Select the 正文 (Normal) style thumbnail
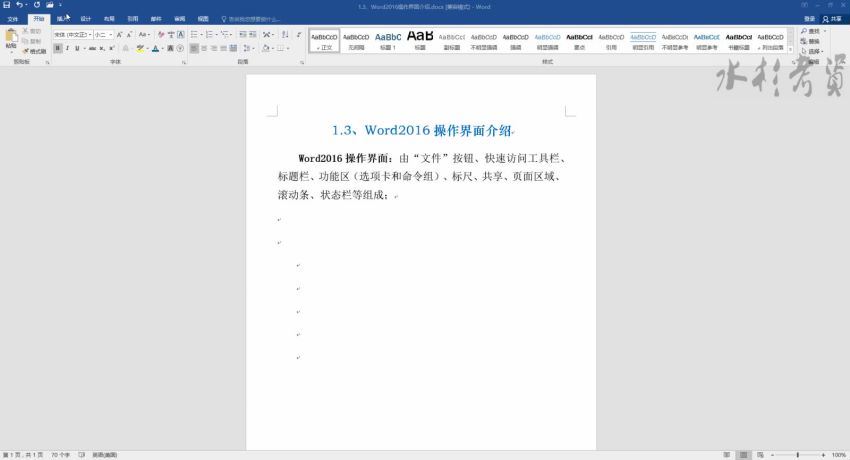The image size is (850, 460). click(324, 41)
